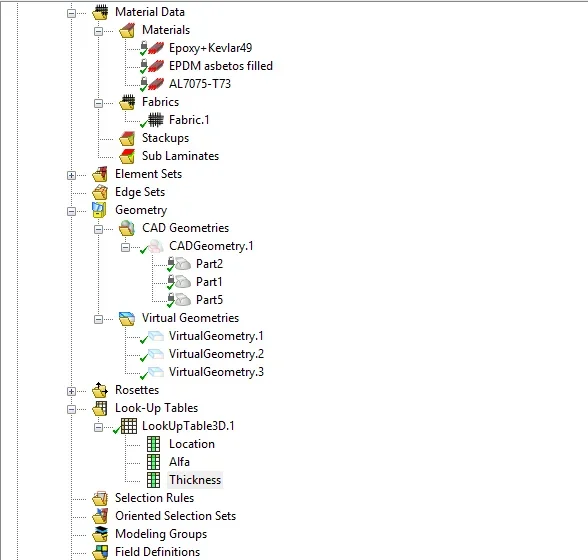This screenshot has height=560, width=588.
Task: Expand the Element Sets node
Action: click(x=71, y=176)
